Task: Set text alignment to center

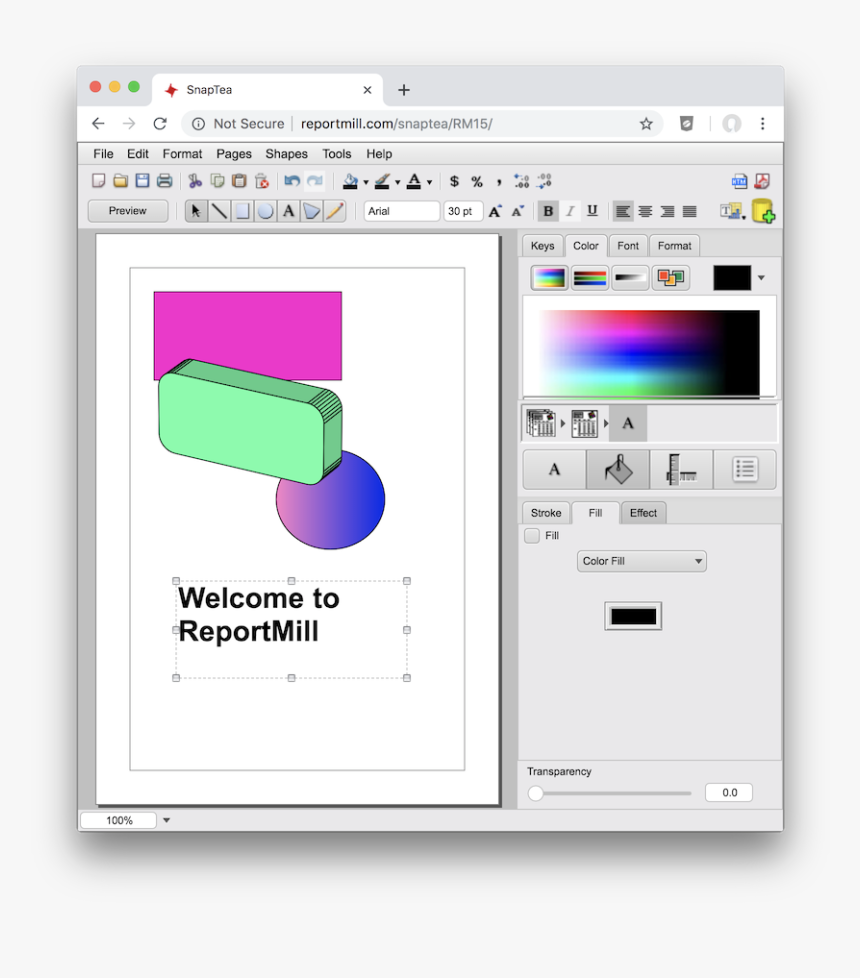Action: click(645, 211)
